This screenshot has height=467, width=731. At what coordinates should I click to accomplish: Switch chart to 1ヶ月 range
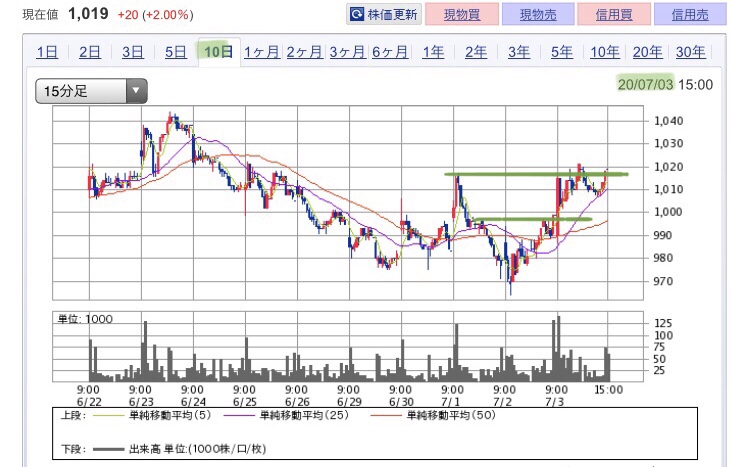tap(262, 52)
